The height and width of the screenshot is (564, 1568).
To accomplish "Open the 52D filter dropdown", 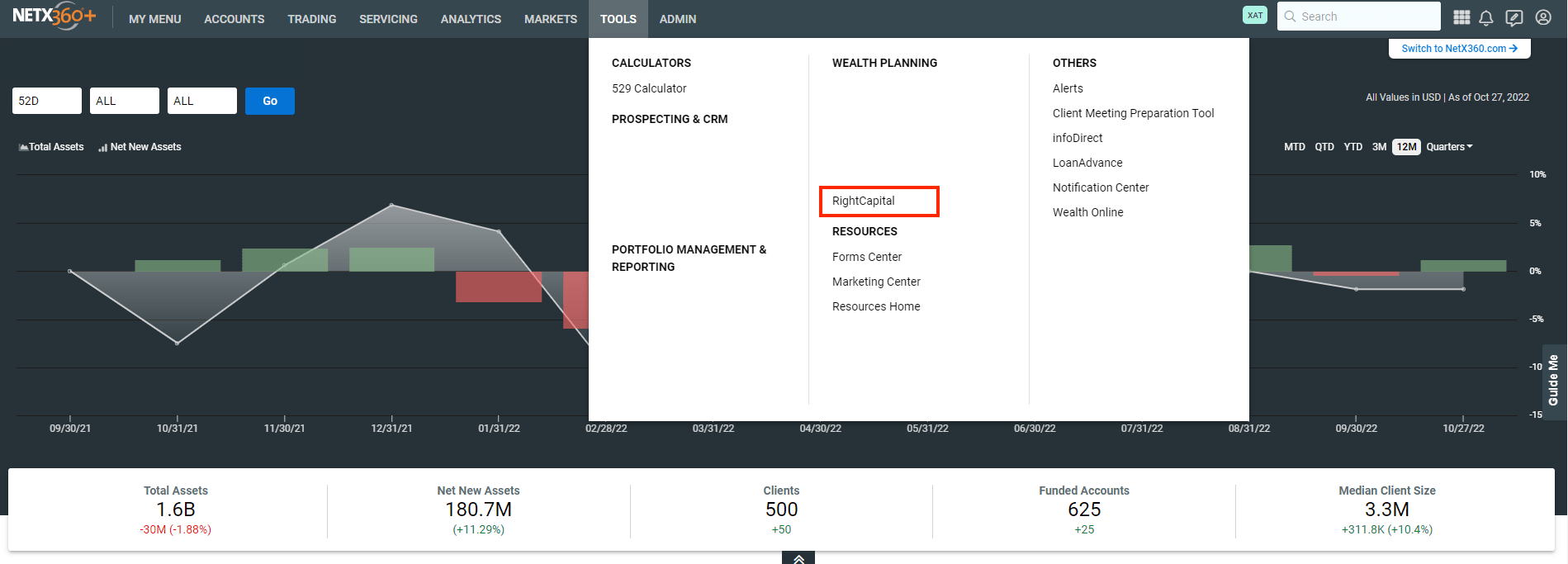I will [x=47, y=101].
